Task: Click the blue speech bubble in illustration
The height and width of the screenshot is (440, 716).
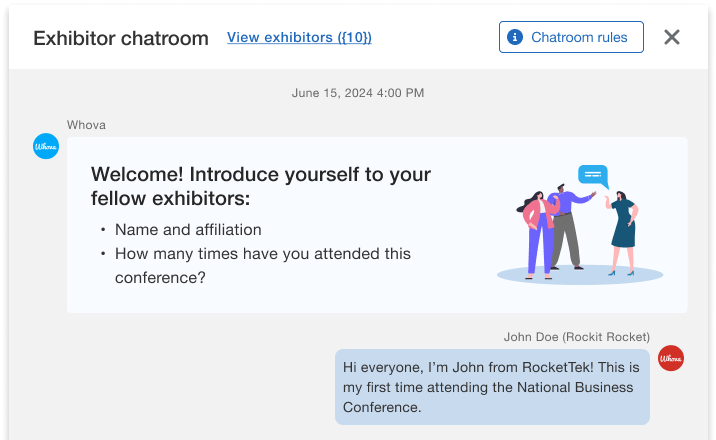Action: 593,176
